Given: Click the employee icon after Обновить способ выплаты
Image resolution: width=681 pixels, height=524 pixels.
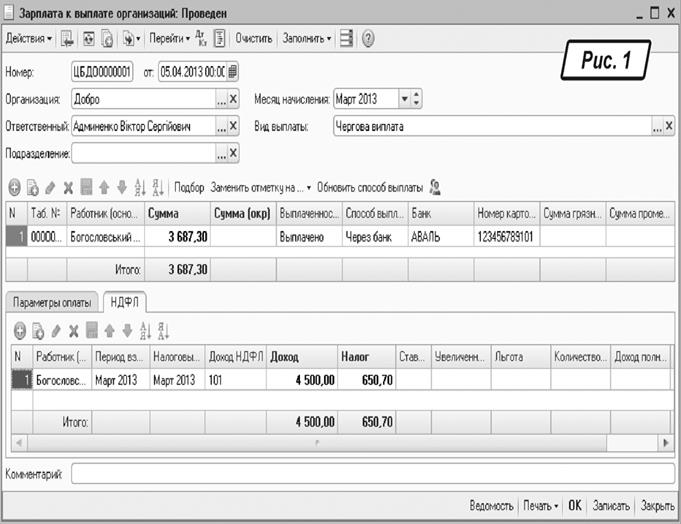Looking at the screenshot, I should click(x=436, y=187).
